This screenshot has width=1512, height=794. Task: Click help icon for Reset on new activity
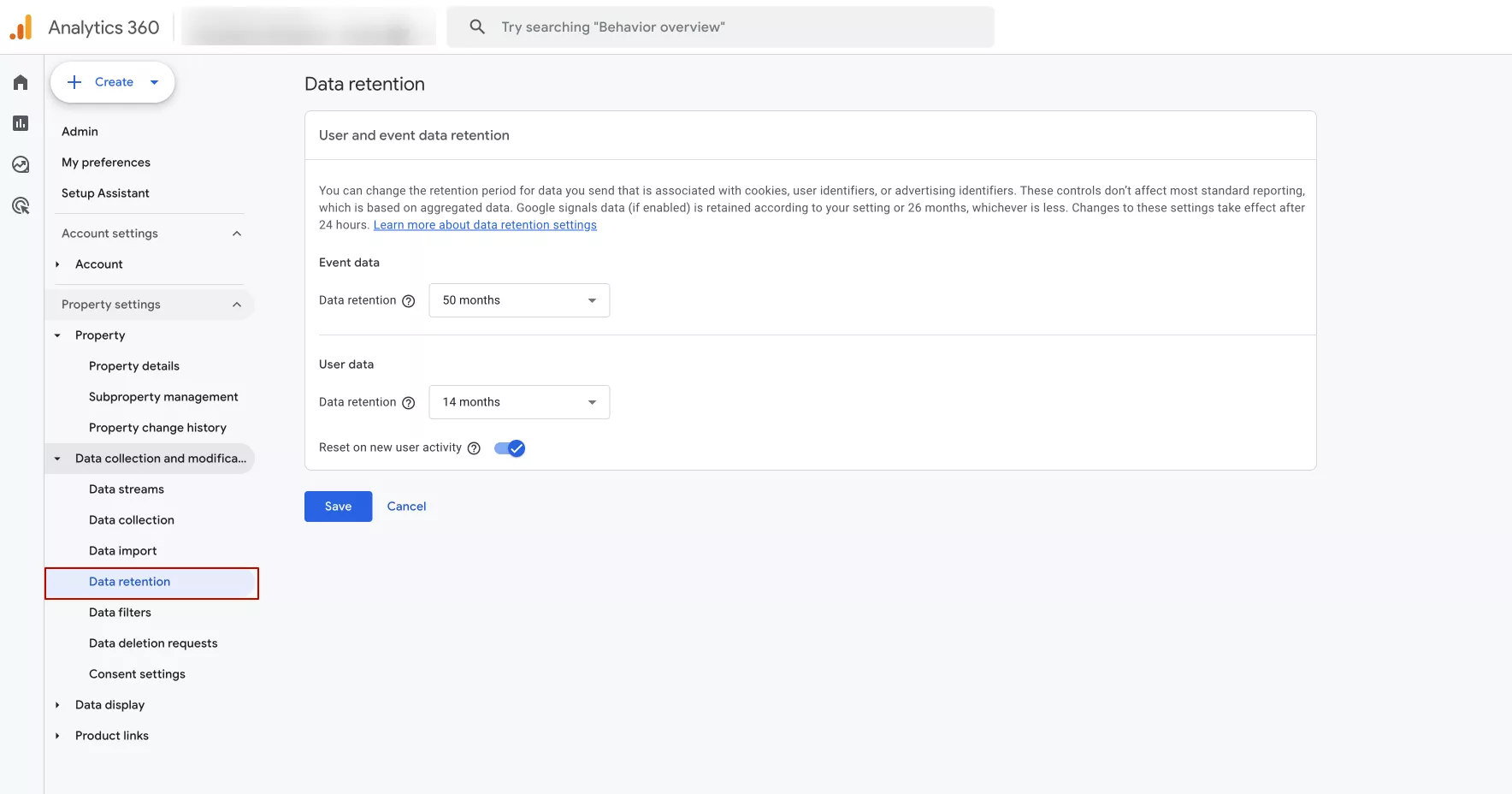(474, 448)
